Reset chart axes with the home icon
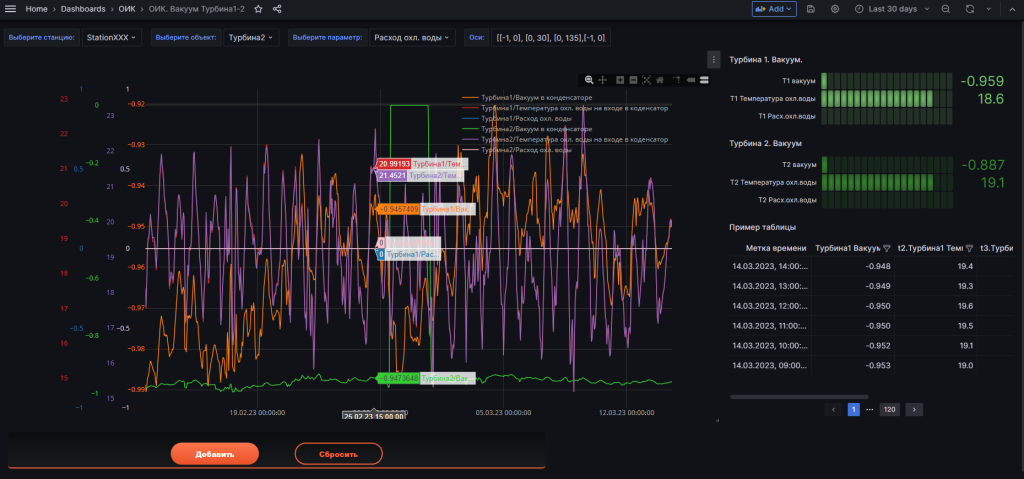This screenshot has width=1024, height=479. pyautogui.click(x=660, y=79)
